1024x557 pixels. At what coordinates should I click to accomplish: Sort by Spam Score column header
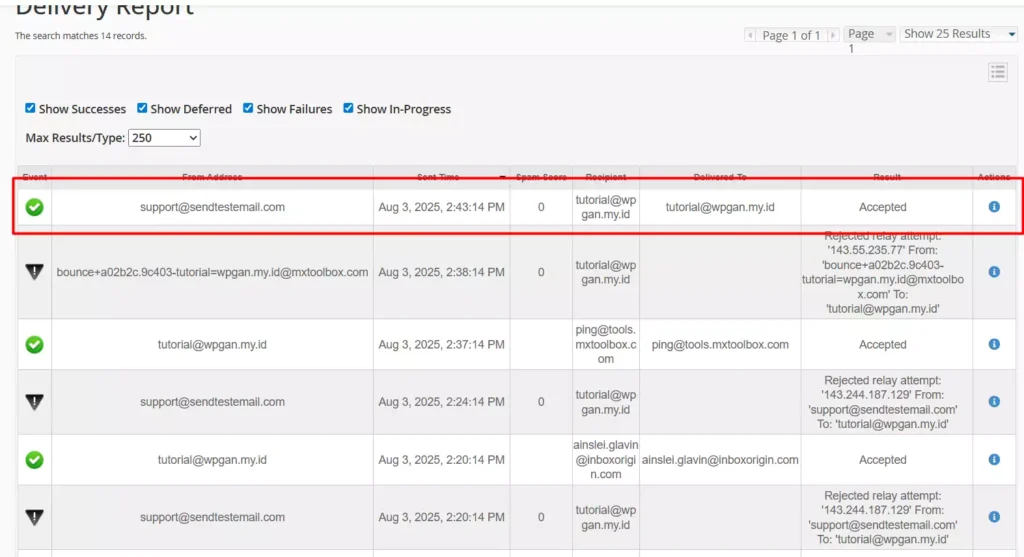pos(541,177)
